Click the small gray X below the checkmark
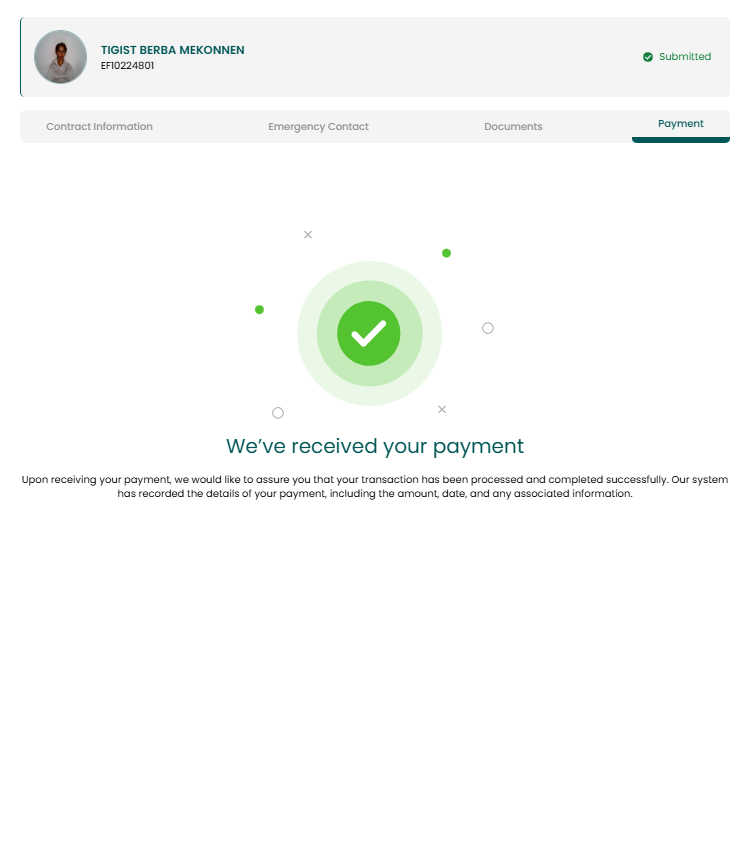Viewport: 749px width, 865px height. pos(442,409)
